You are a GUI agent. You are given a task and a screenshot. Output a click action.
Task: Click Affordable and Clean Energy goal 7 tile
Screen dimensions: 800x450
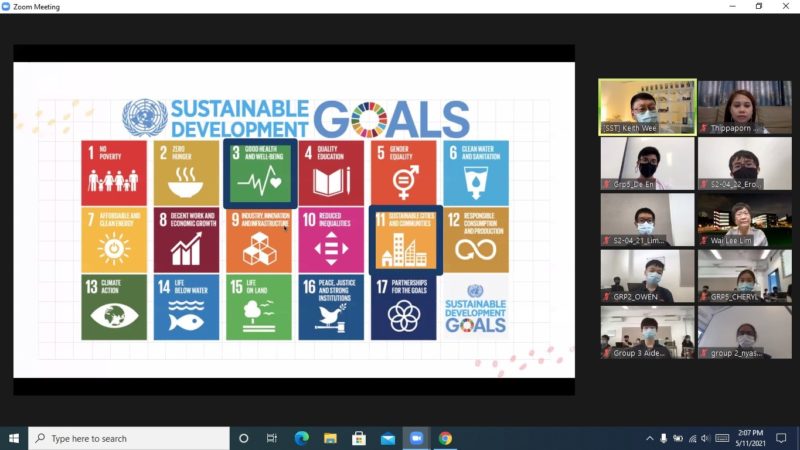pyautogui.click(x=114, y=240)
